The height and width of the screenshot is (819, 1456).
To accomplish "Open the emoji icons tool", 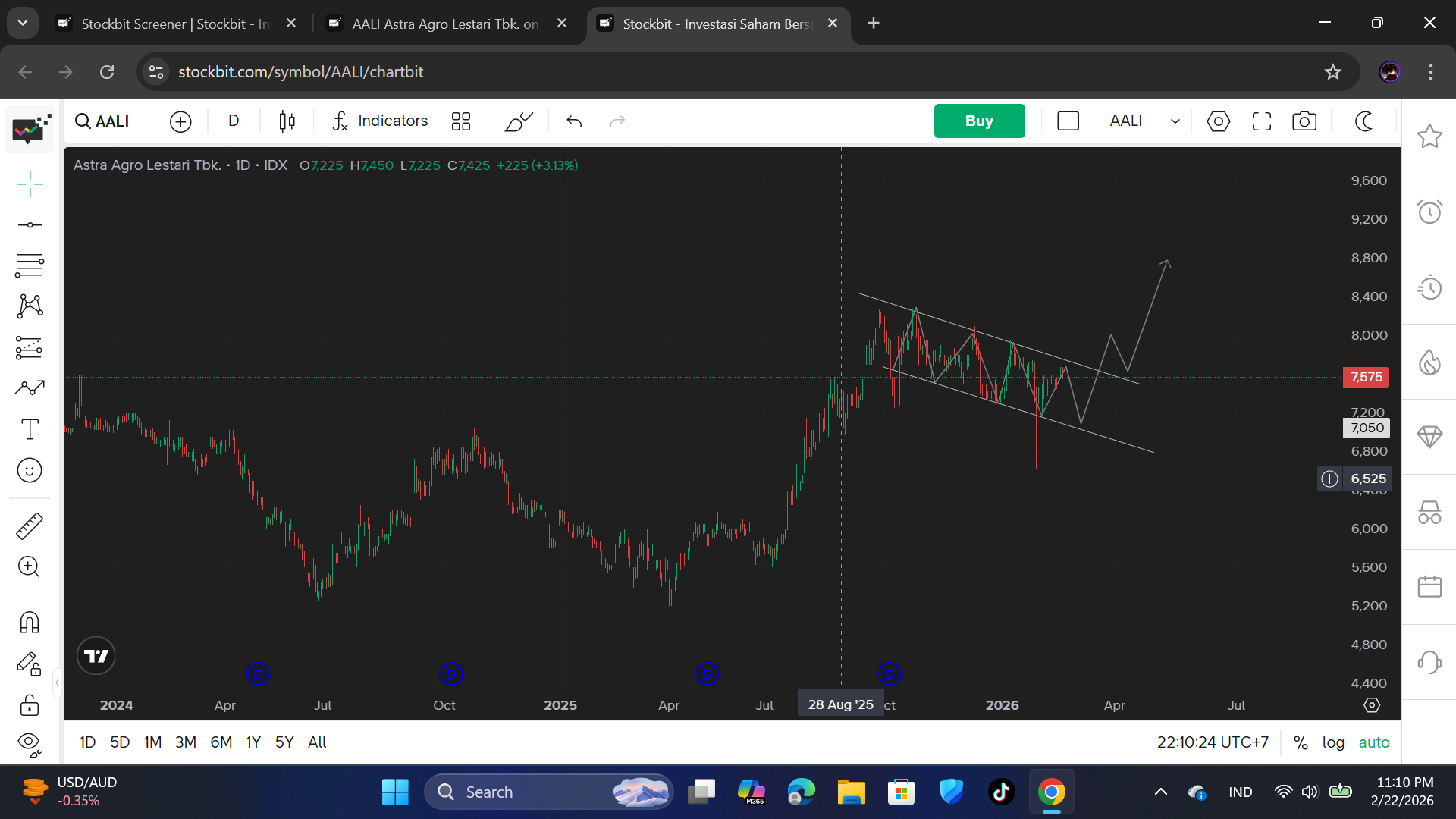I will click(x=30, y=470).
